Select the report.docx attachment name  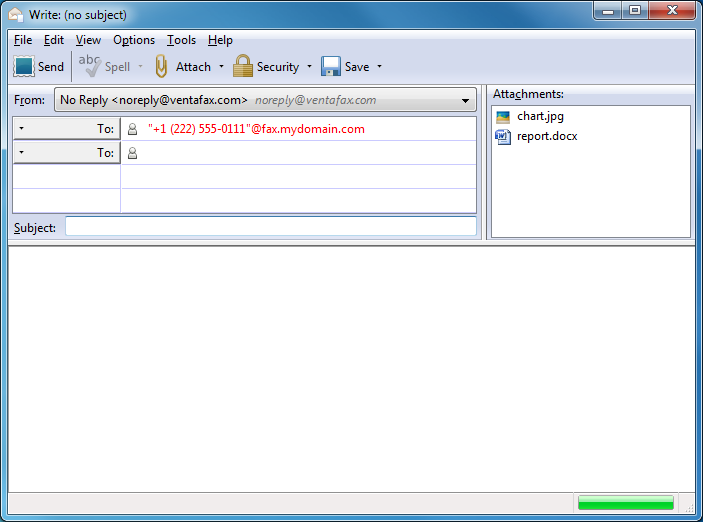pos(547,136)
